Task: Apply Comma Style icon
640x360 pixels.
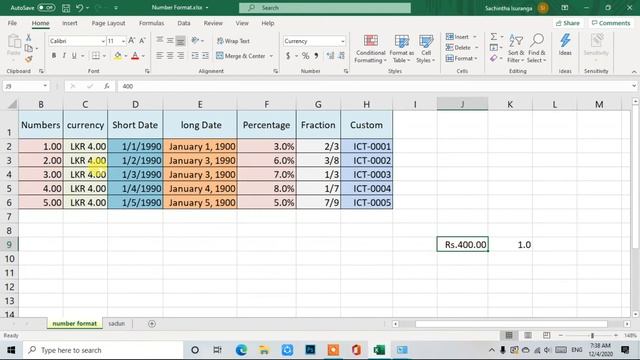Action: (316, 56)
